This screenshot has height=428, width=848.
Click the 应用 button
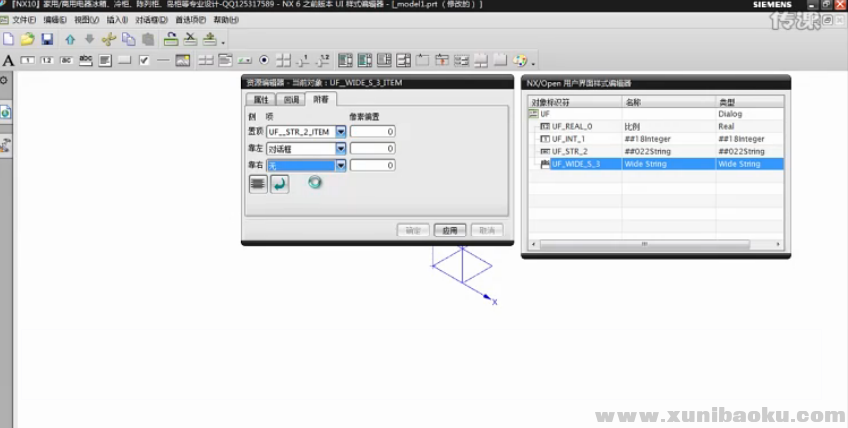[450, 230]
